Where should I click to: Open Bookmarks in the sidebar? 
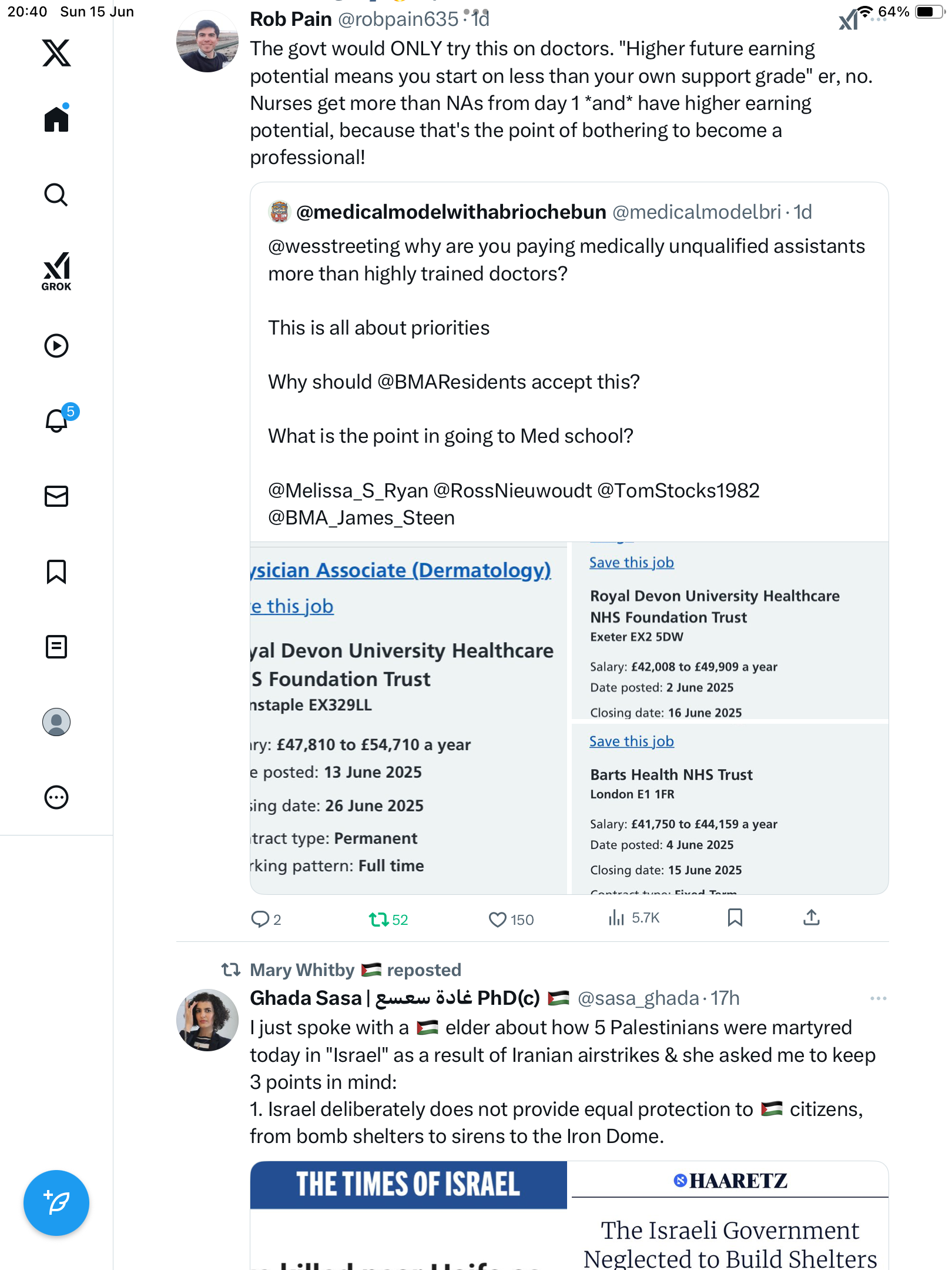[56, 571]
